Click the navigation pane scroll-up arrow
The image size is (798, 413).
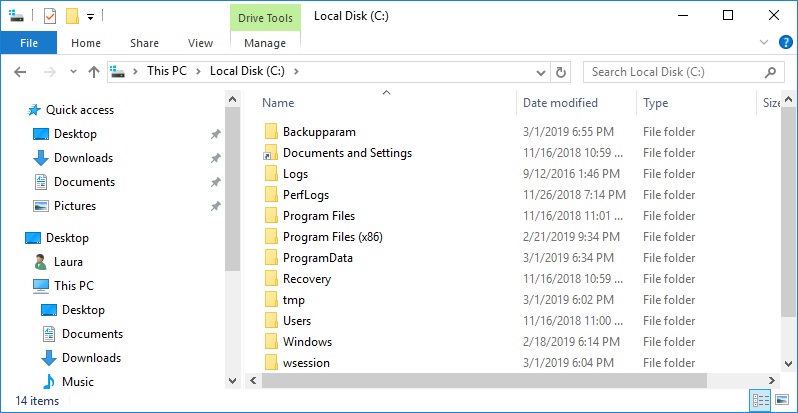pos(232,100)
